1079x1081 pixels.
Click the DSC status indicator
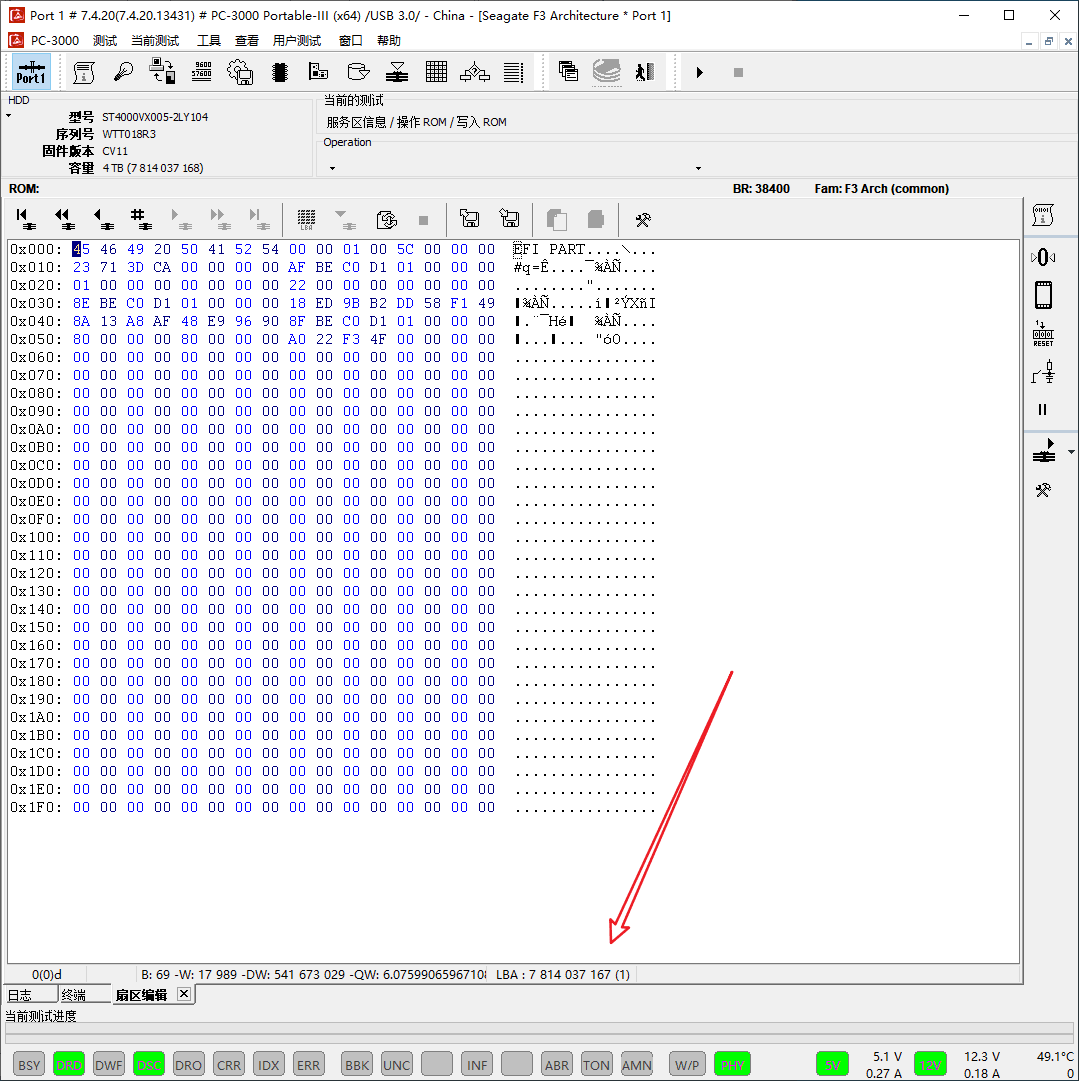149,1064
